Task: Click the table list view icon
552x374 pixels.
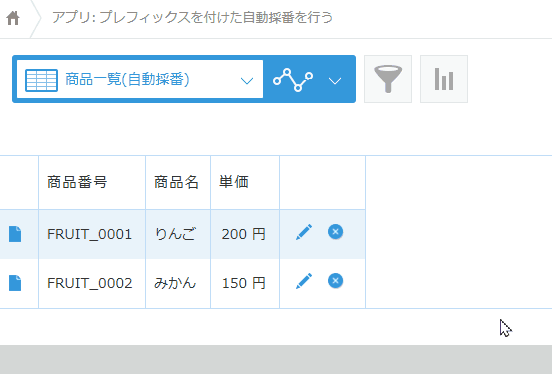Action: pos(42,80)
